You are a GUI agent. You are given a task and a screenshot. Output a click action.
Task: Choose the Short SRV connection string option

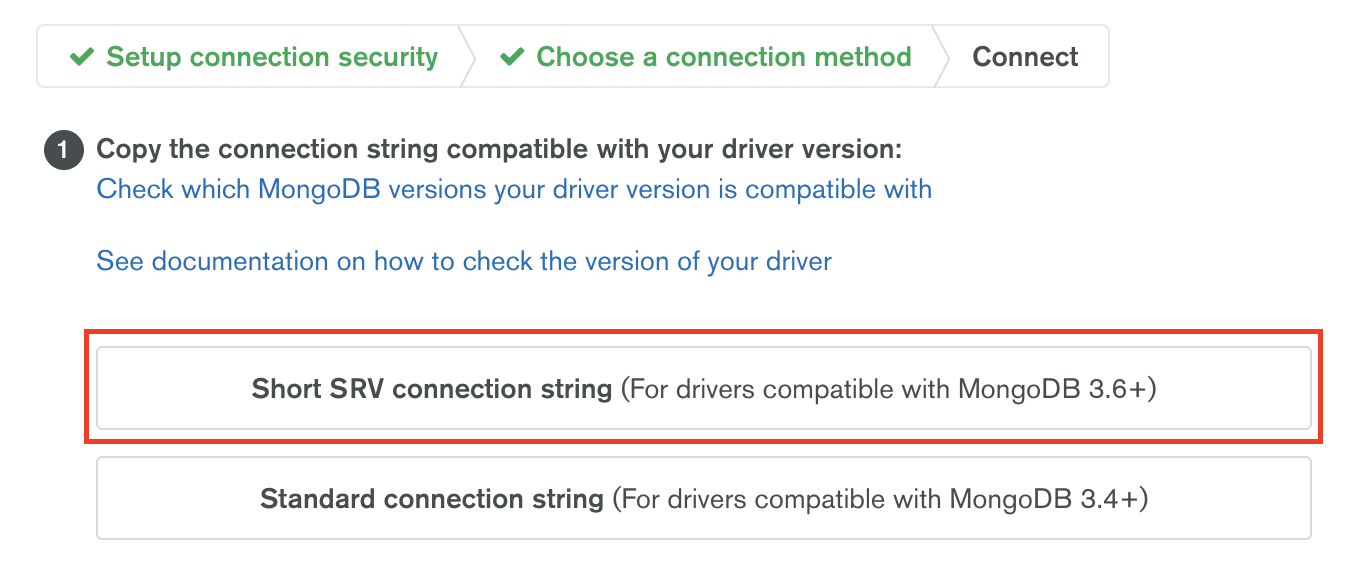pyautogui.click(x=703, y=388)
